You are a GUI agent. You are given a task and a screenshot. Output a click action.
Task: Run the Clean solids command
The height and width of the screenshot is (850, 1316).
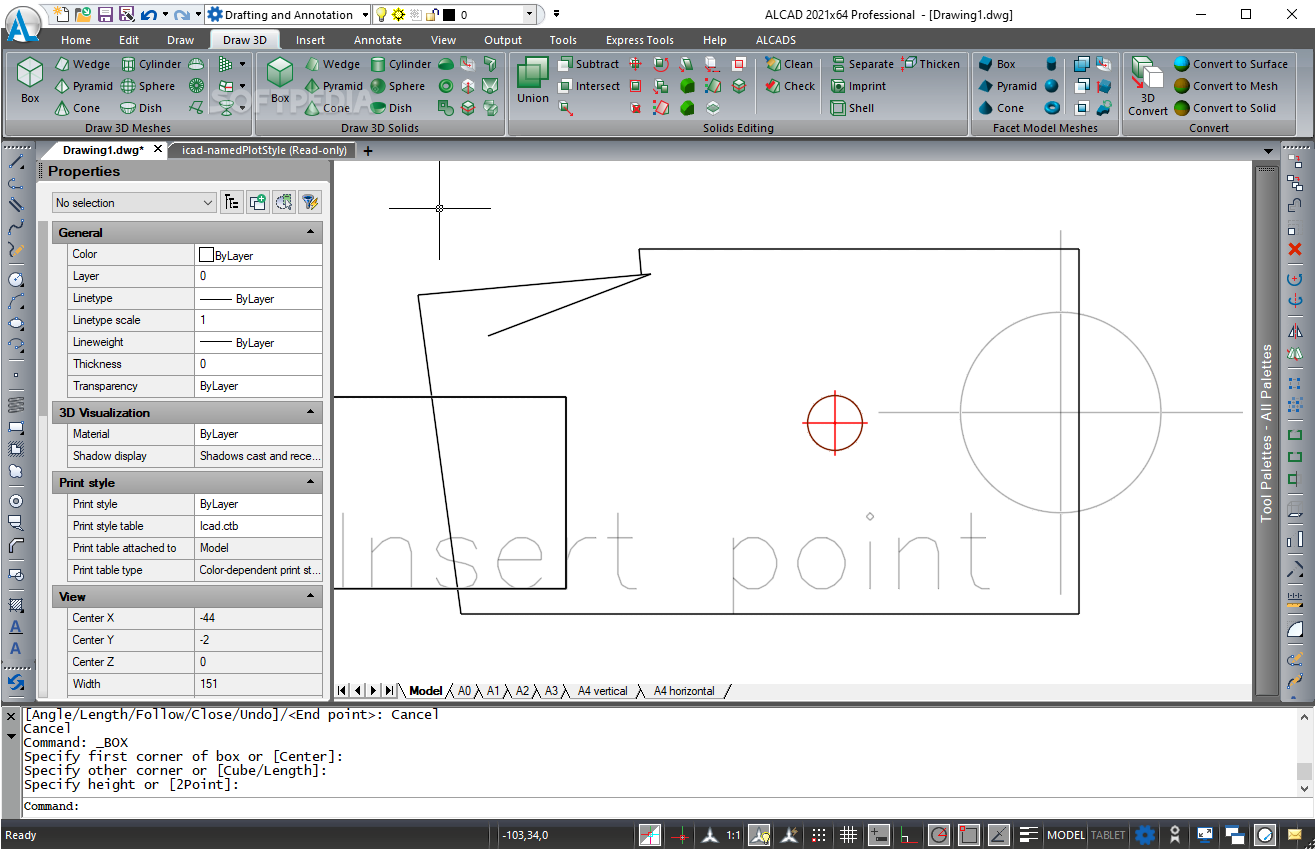pos(789,64)
